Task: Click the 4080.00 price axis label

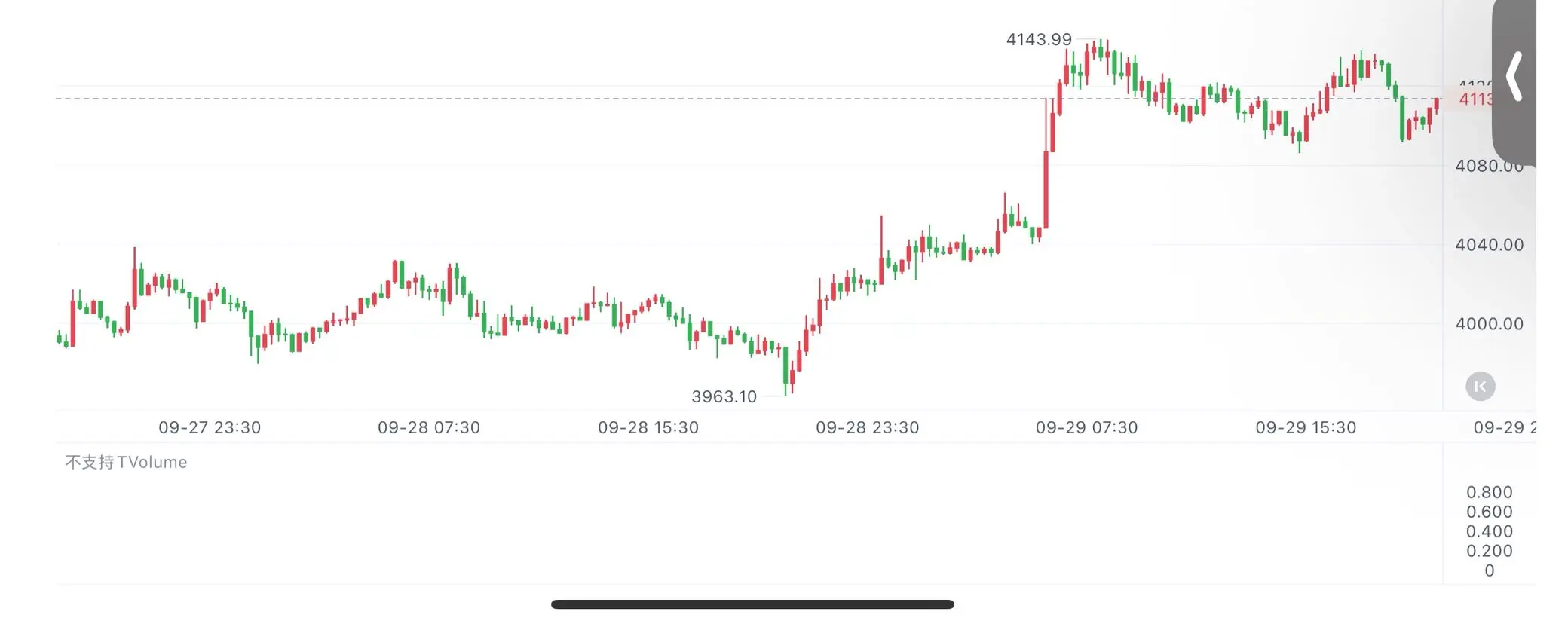Action: pyautogui.click(x=1489, y=166)
